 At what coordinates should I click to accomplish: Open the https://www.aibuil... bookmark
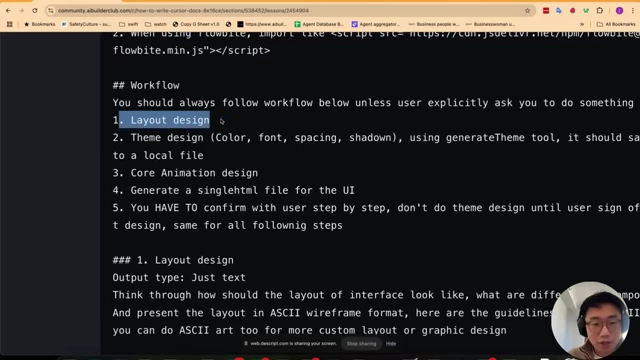tap(262, 24)
